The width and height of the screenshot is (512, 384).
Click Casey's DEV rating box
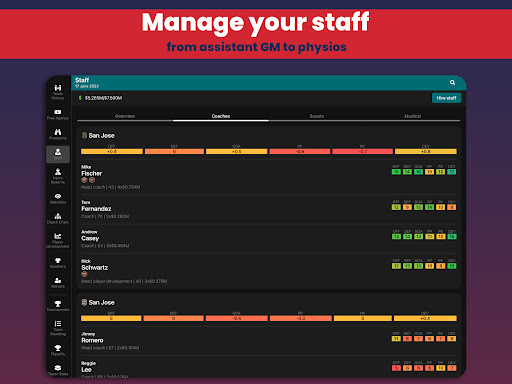[452, 236]
